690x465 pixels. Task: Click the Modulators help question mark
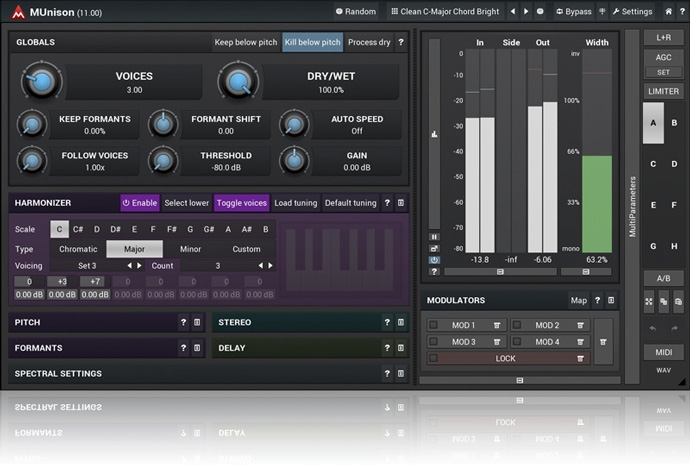(597, 300)
